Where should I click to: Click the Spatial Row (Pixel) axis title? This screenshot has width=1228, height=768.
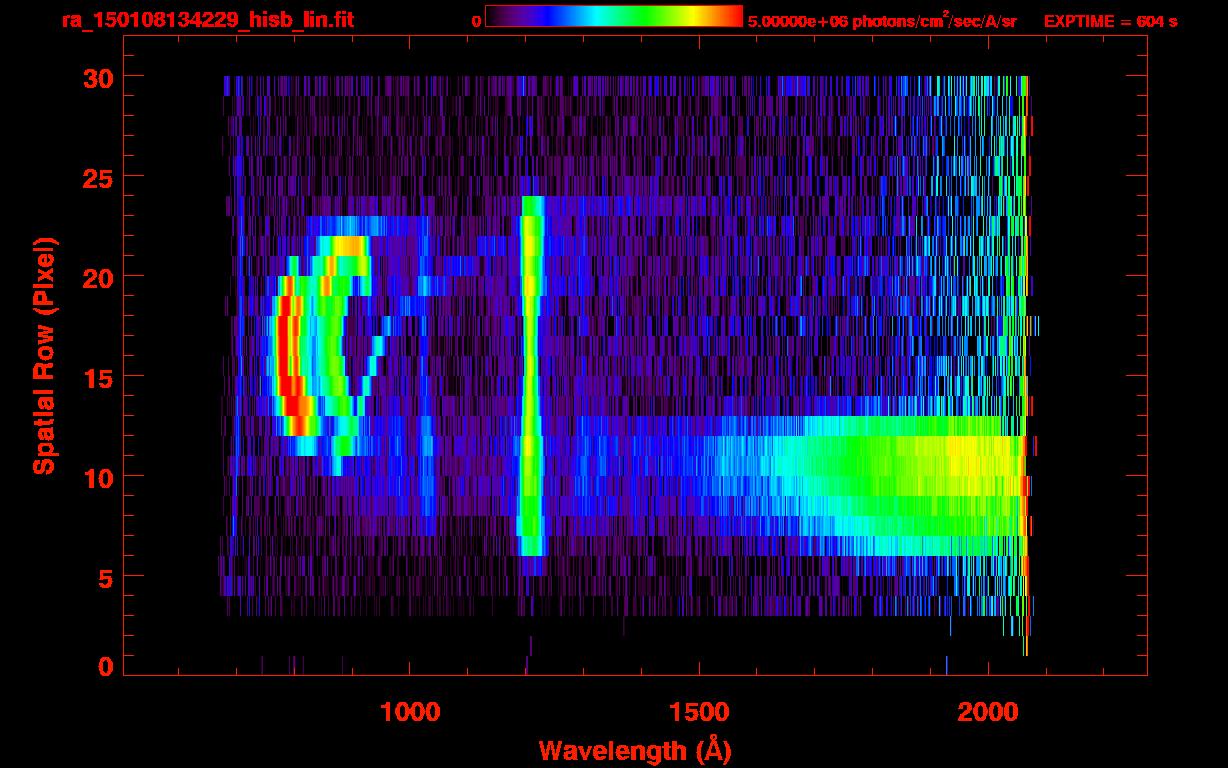pos(45,356)
